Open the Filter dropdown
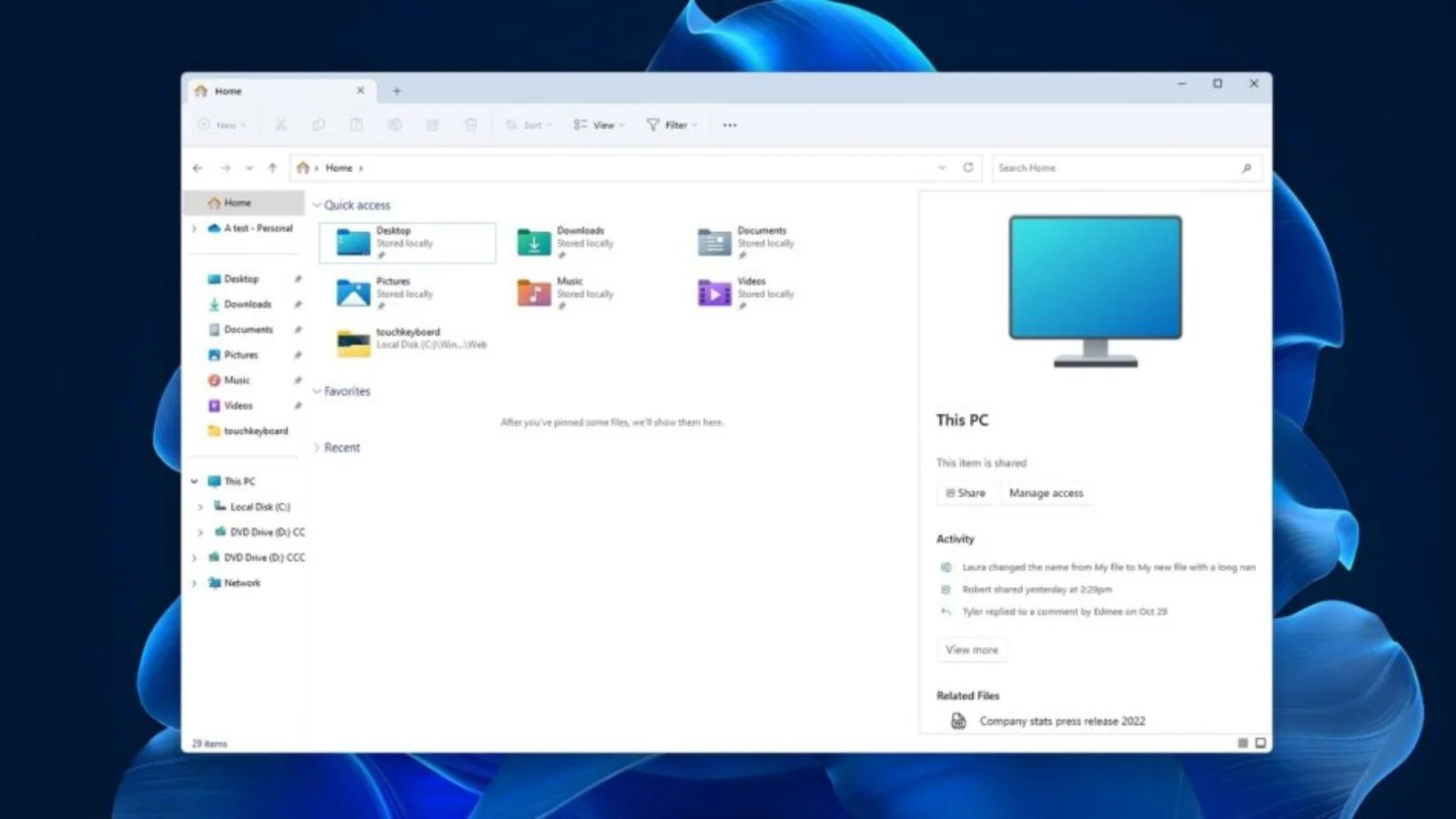The height and width of the screenshot is (819, 1456). (x=672, y=125)
